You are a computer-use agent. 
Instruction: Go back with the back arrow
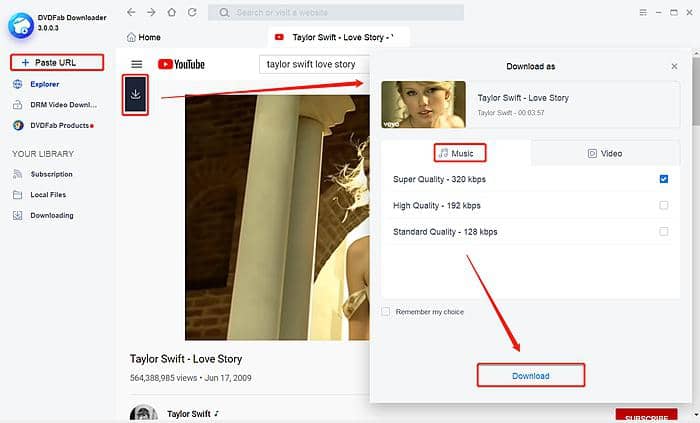pos(131,12)
